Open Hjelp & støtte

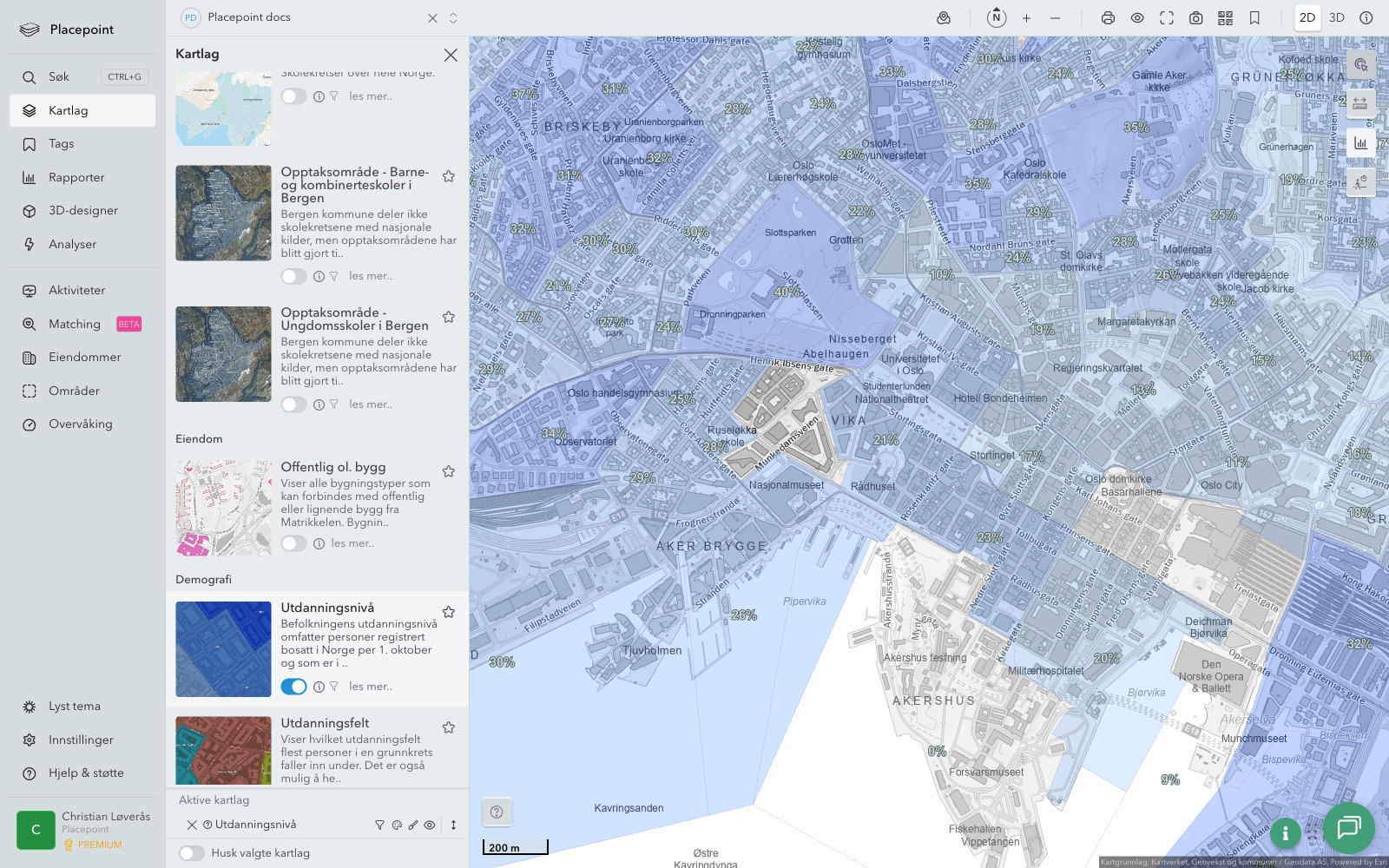point(86,773)
